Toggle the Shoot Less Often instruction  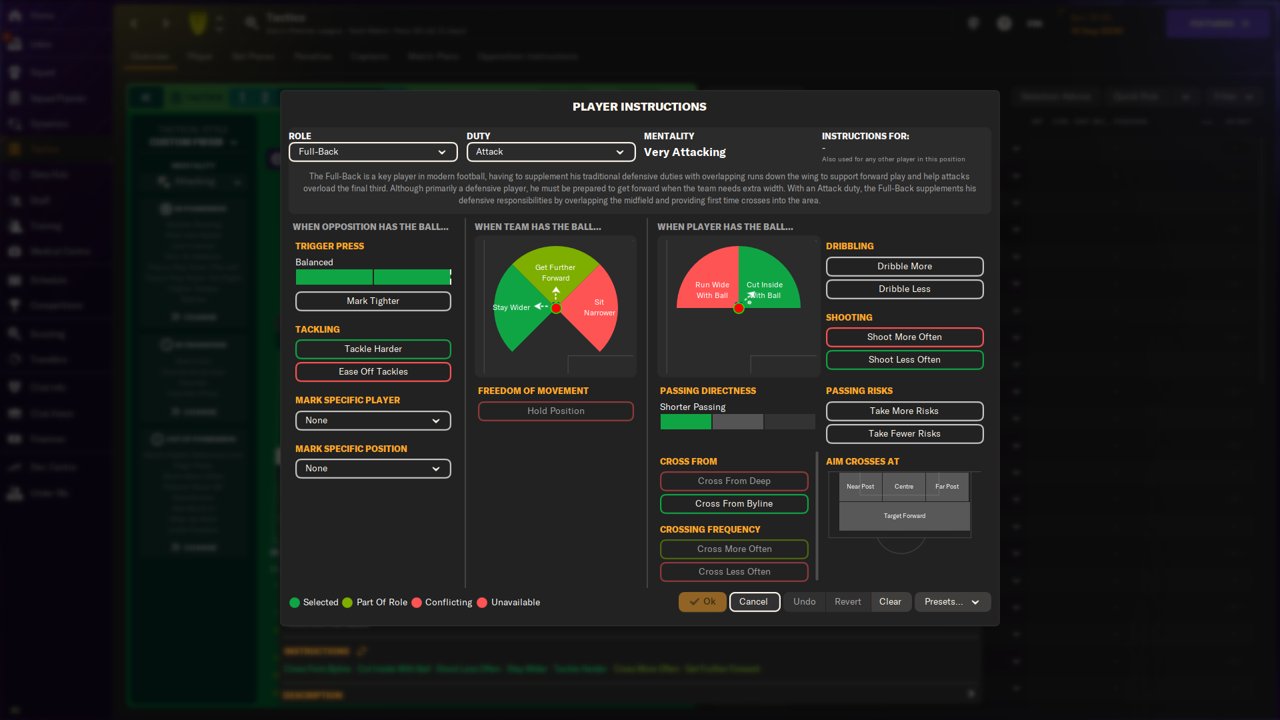[905, 360]
